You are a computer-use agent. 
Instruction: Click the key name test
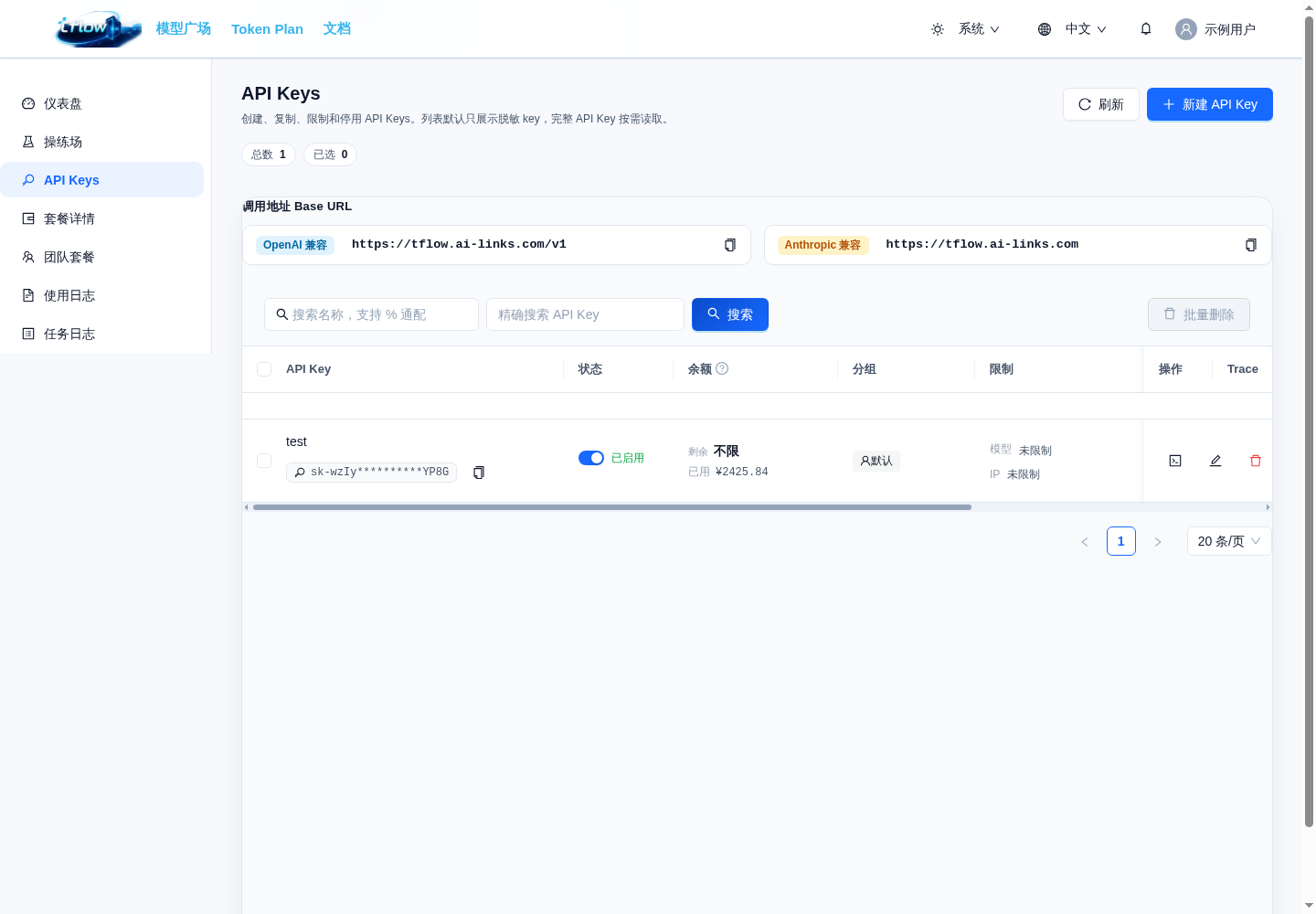point(296,441)
